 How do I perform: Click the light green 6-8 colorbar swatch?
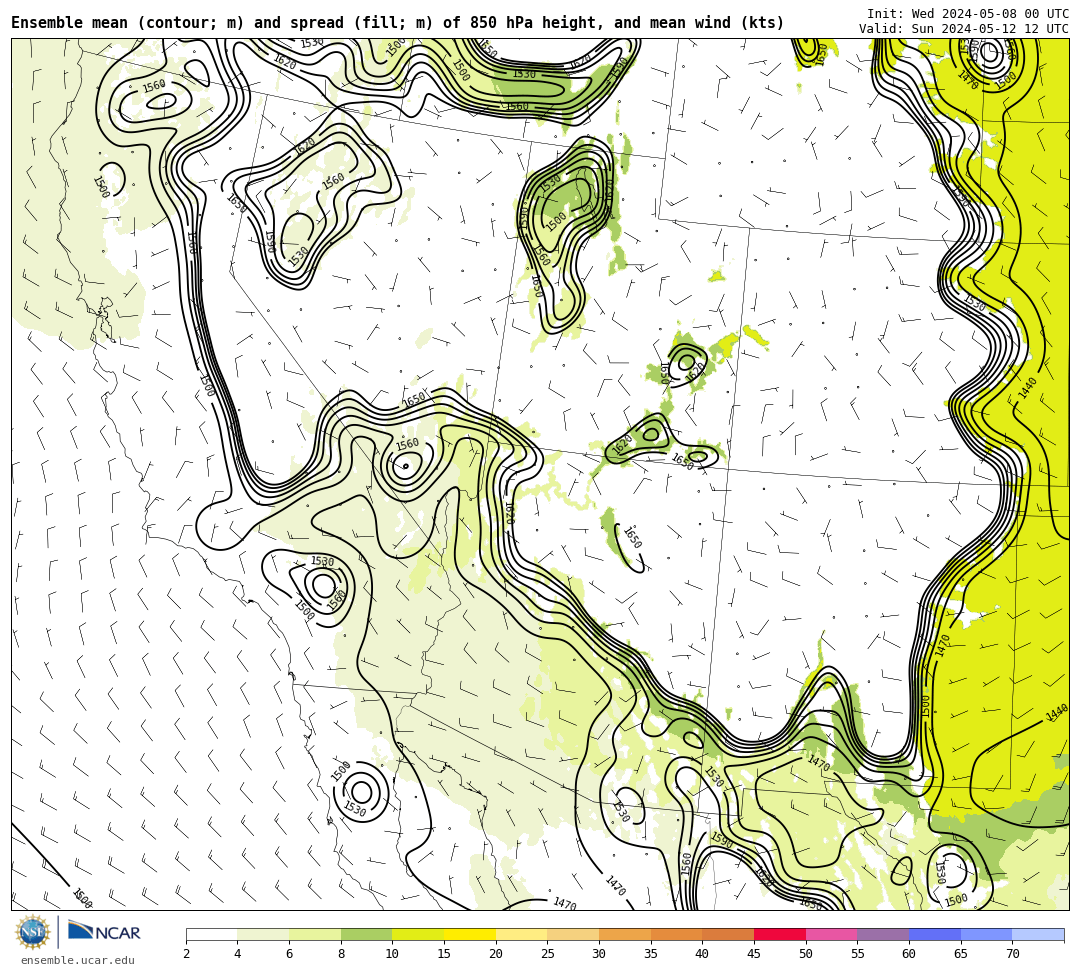click(315, 934)
